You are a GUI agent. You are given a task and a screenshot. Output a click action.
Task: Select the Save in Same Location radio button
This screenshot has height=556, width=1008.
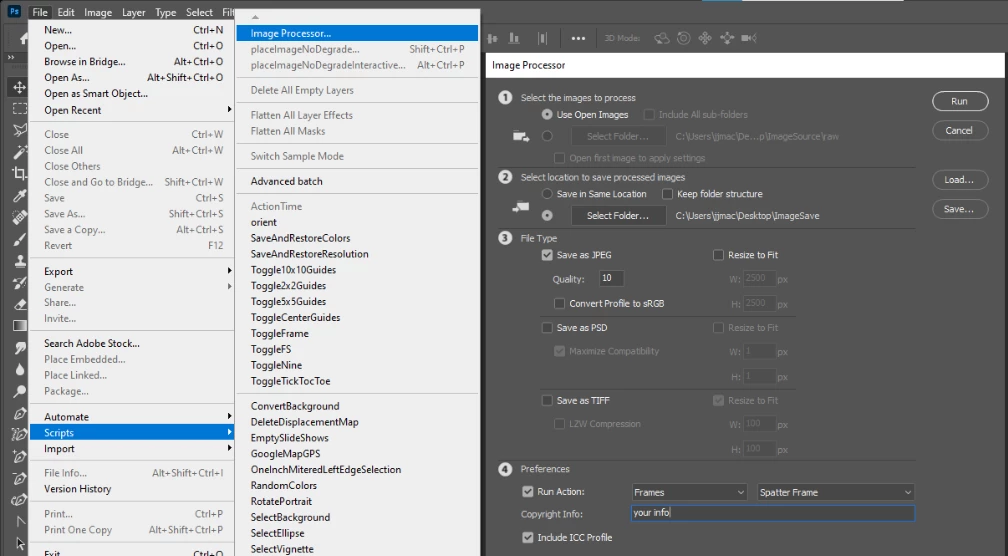[547, 193]
